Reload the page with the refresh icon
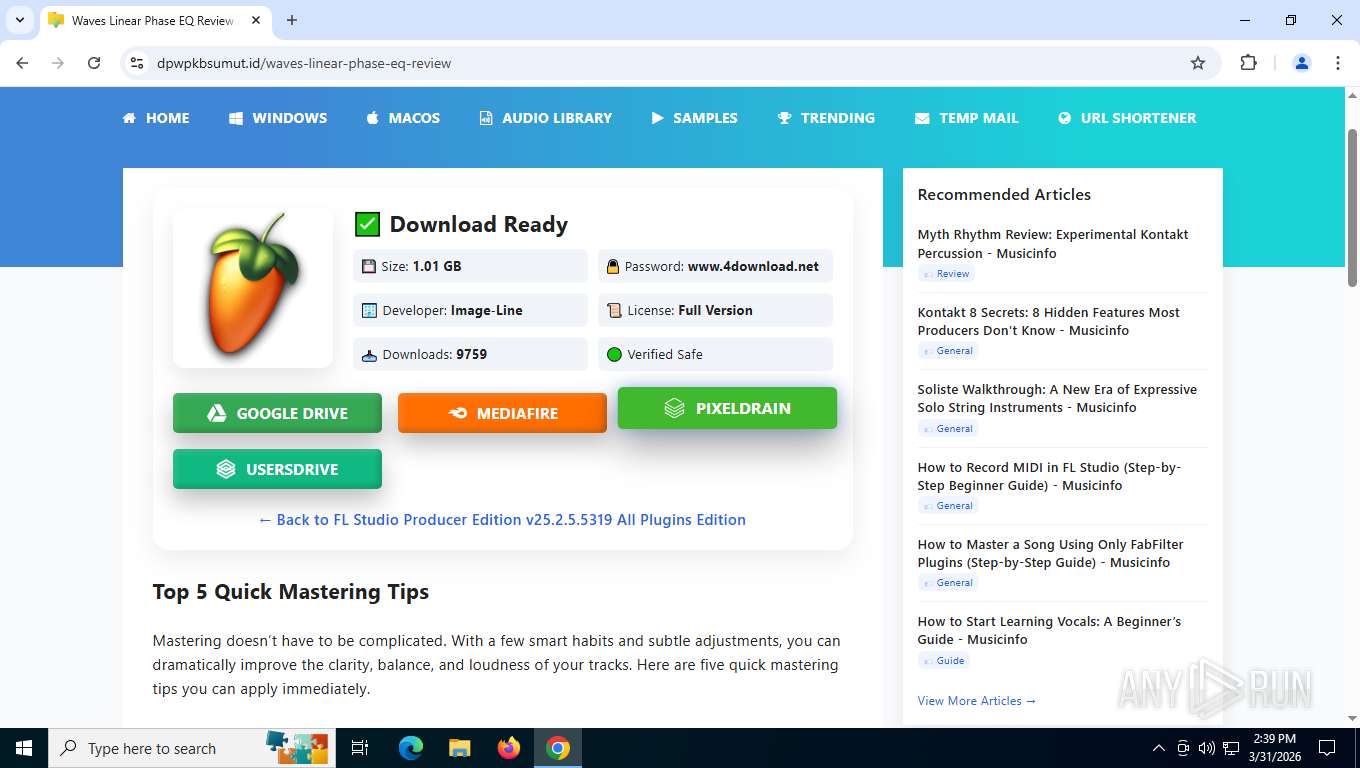This screenshot has width=1360, height=768. point(94,63)
